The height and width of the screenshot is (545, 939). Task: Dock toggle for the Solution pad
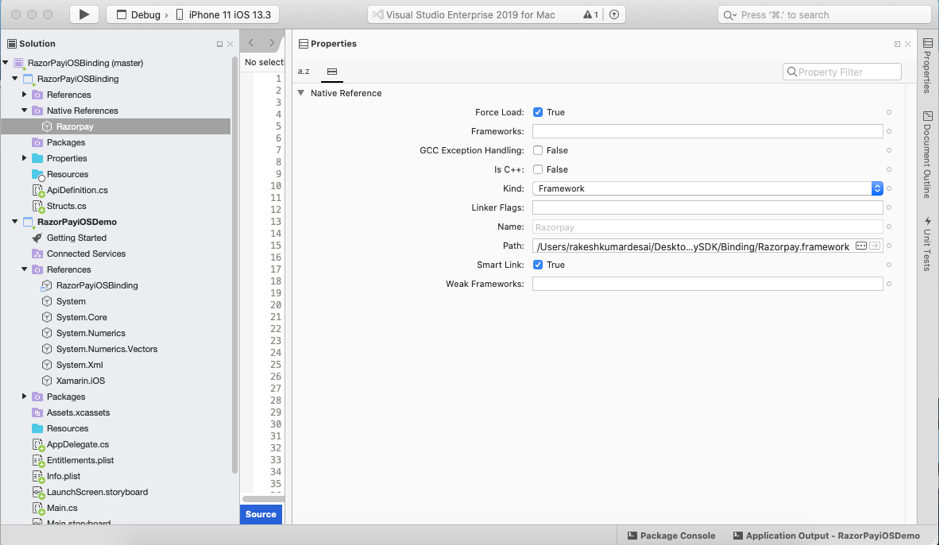click(x=220, y=44)
